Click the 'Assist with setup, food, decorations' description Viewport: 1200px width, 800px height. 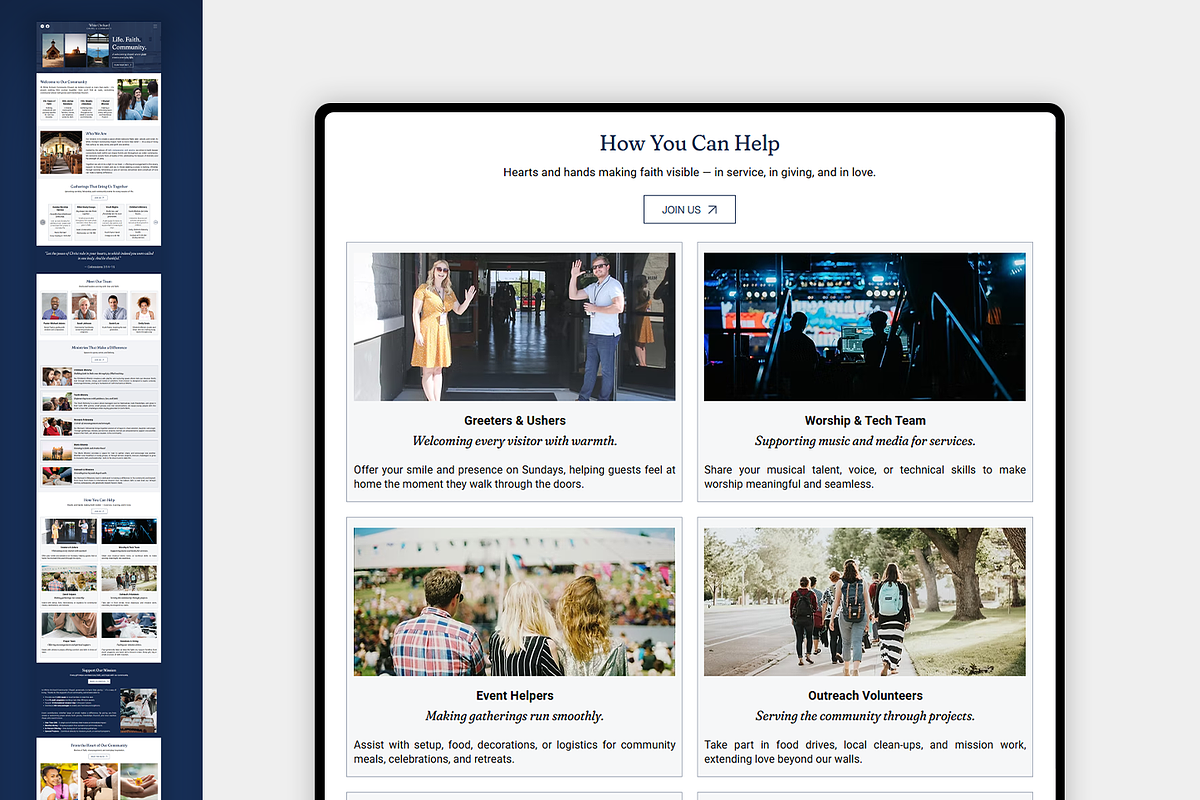point(515,752)
